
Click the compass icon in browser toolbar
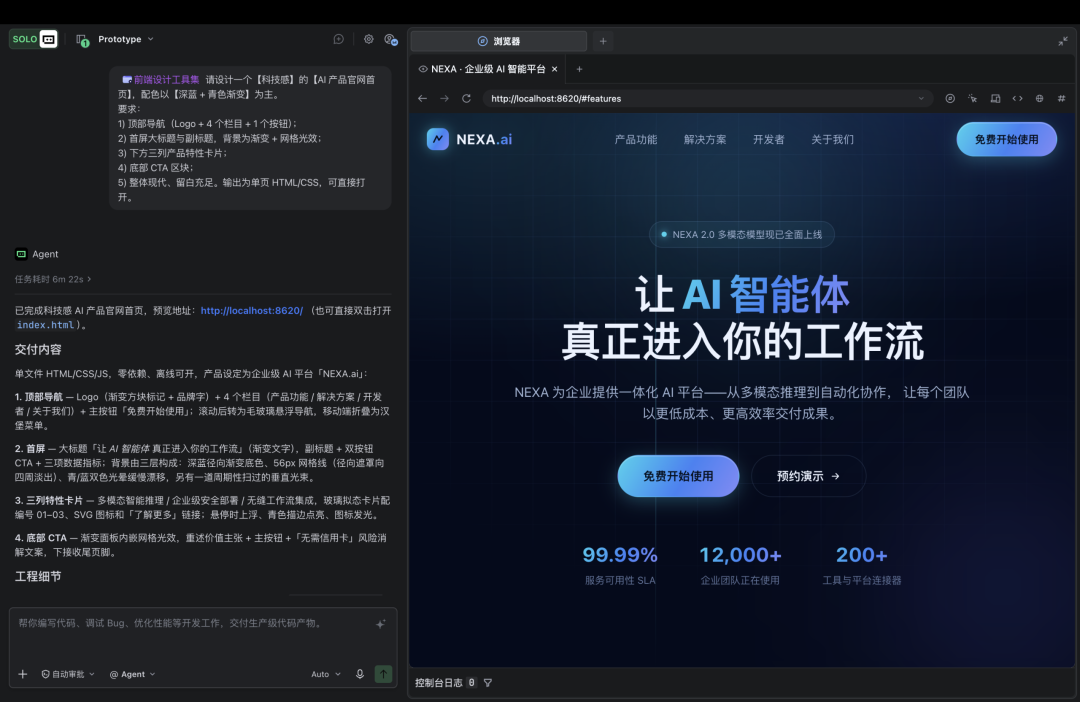click(x=950, y=99)
